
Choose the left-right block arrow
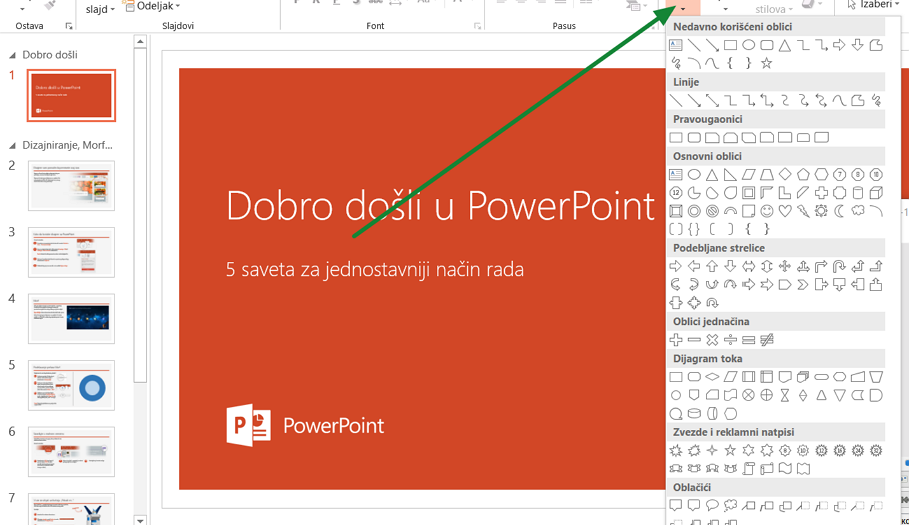coord(748,267)
